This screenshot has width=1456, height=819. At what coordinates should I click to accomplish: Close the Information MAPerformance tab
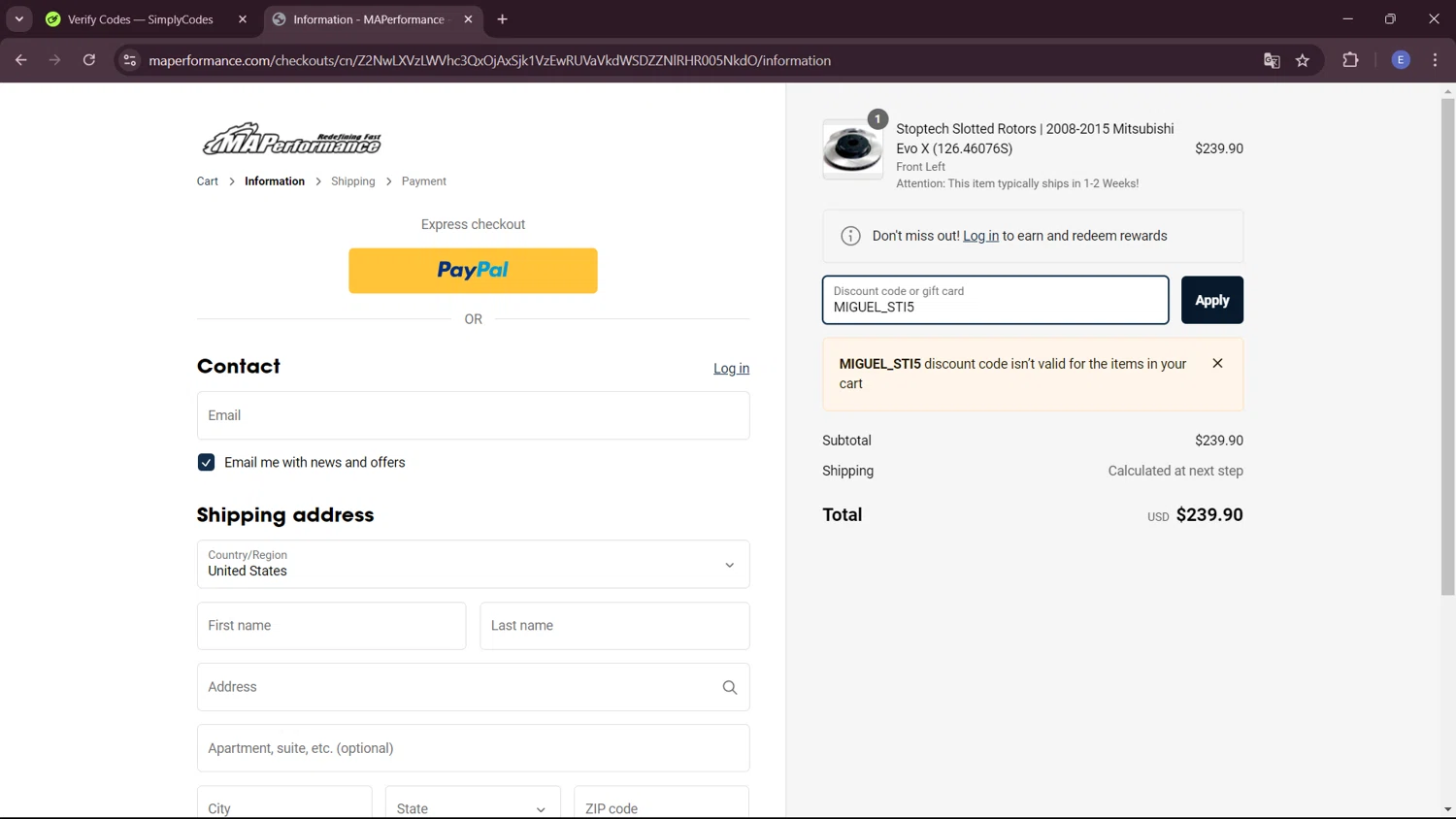[468, 19]
